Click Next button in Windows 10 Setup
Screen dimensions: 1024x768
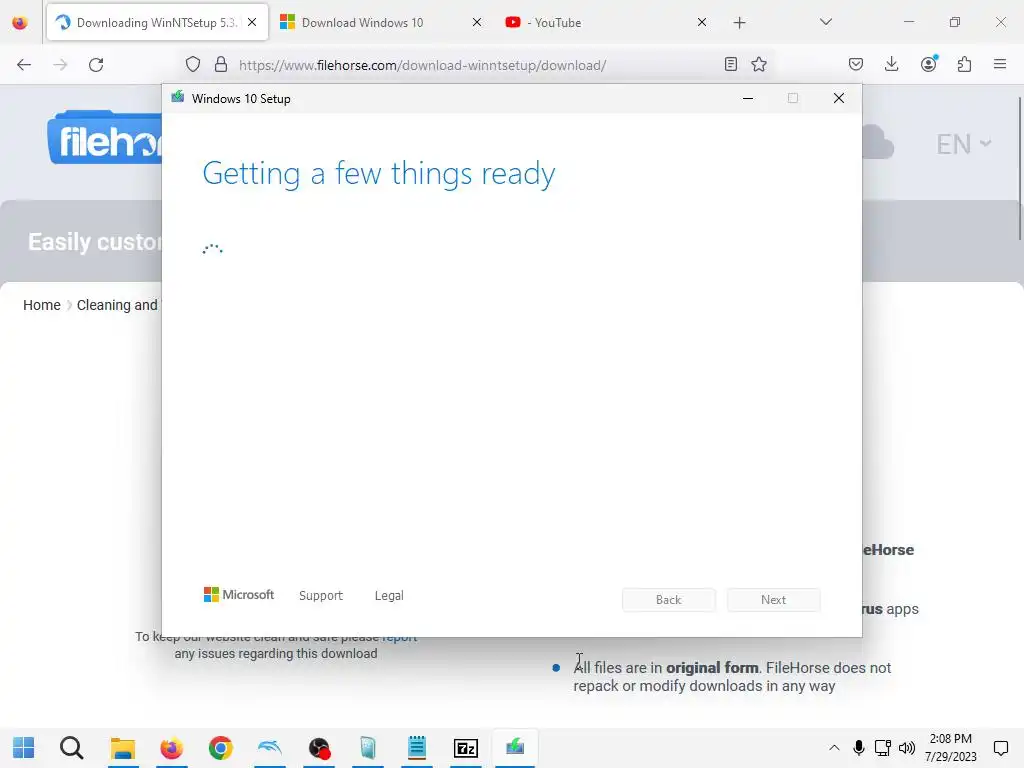coord(773,600)
